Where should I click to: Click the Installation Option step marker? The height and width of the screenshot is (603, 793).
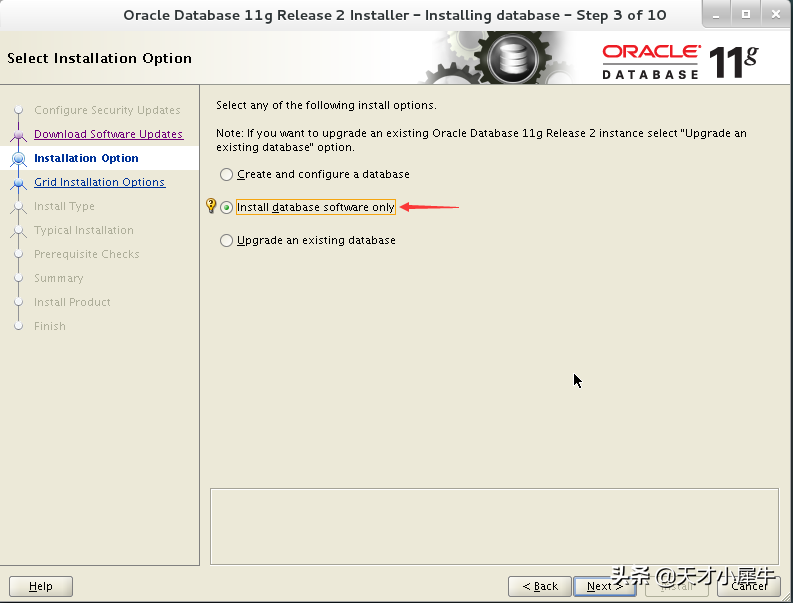point(19,158)
